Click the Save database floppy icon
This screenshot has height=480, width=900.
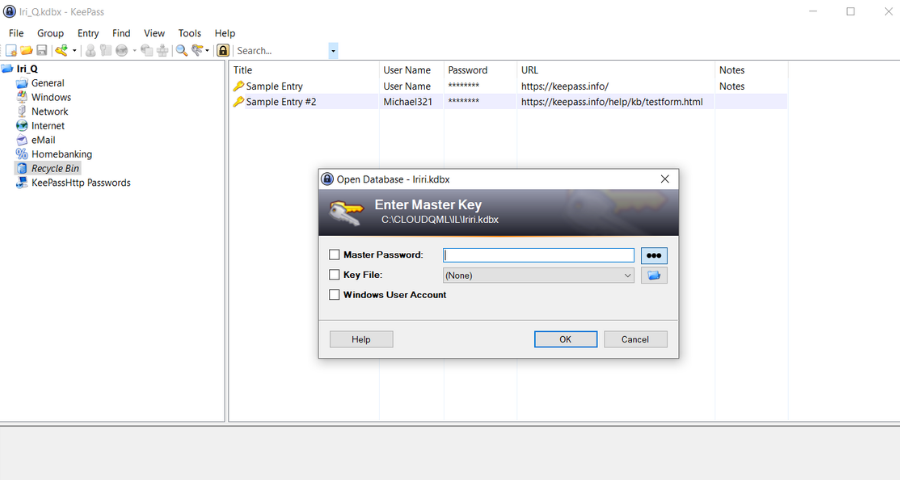[x=41, y=51]
